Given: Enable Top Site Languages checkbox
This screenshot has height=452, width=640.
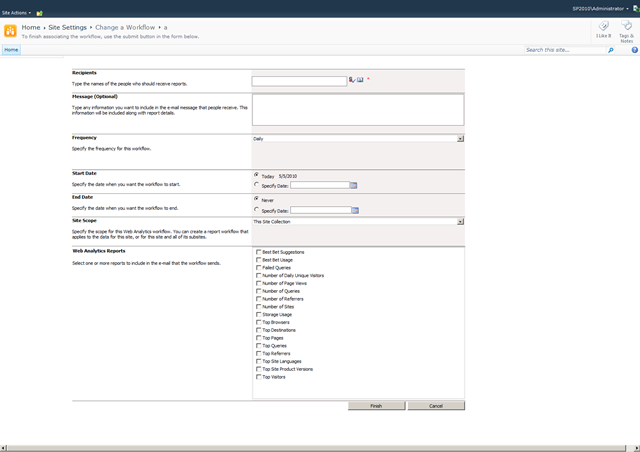Looking at the screenshot, I should point(258,361).
